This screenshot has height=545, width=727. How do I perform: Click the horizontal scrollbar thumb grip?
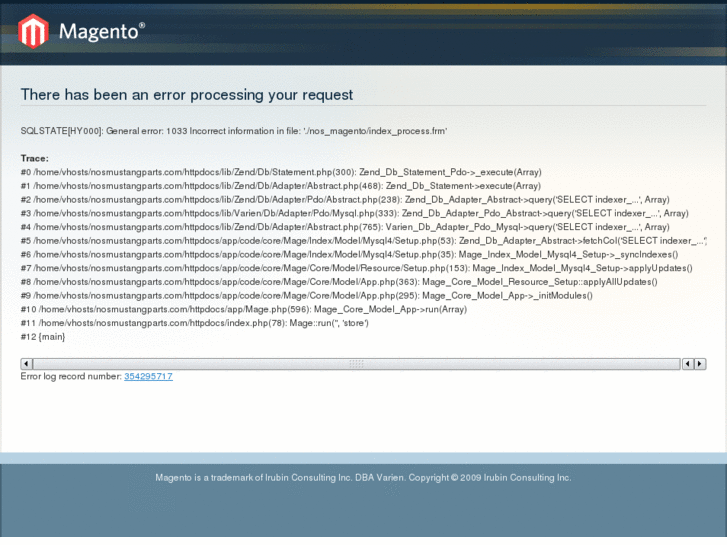pos(355,364)
